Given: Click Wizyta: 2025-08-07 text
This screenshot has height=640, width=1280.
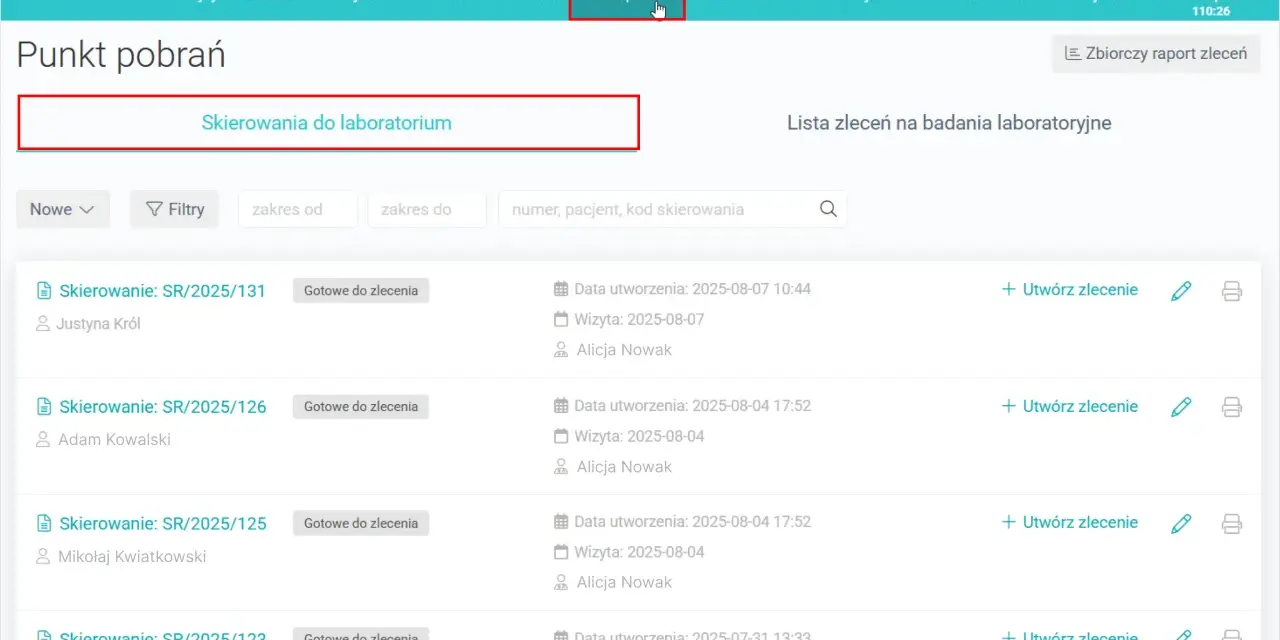Looking at the screenshot, I should click(639, 319).
